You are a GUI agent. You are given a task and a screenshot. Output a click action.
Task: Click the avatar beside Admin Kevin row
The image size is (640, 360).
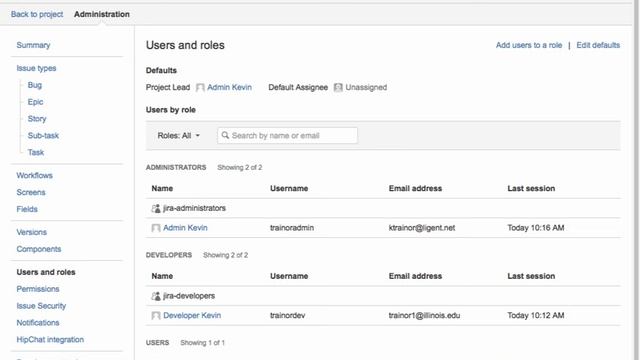click(x=156, y=228)
